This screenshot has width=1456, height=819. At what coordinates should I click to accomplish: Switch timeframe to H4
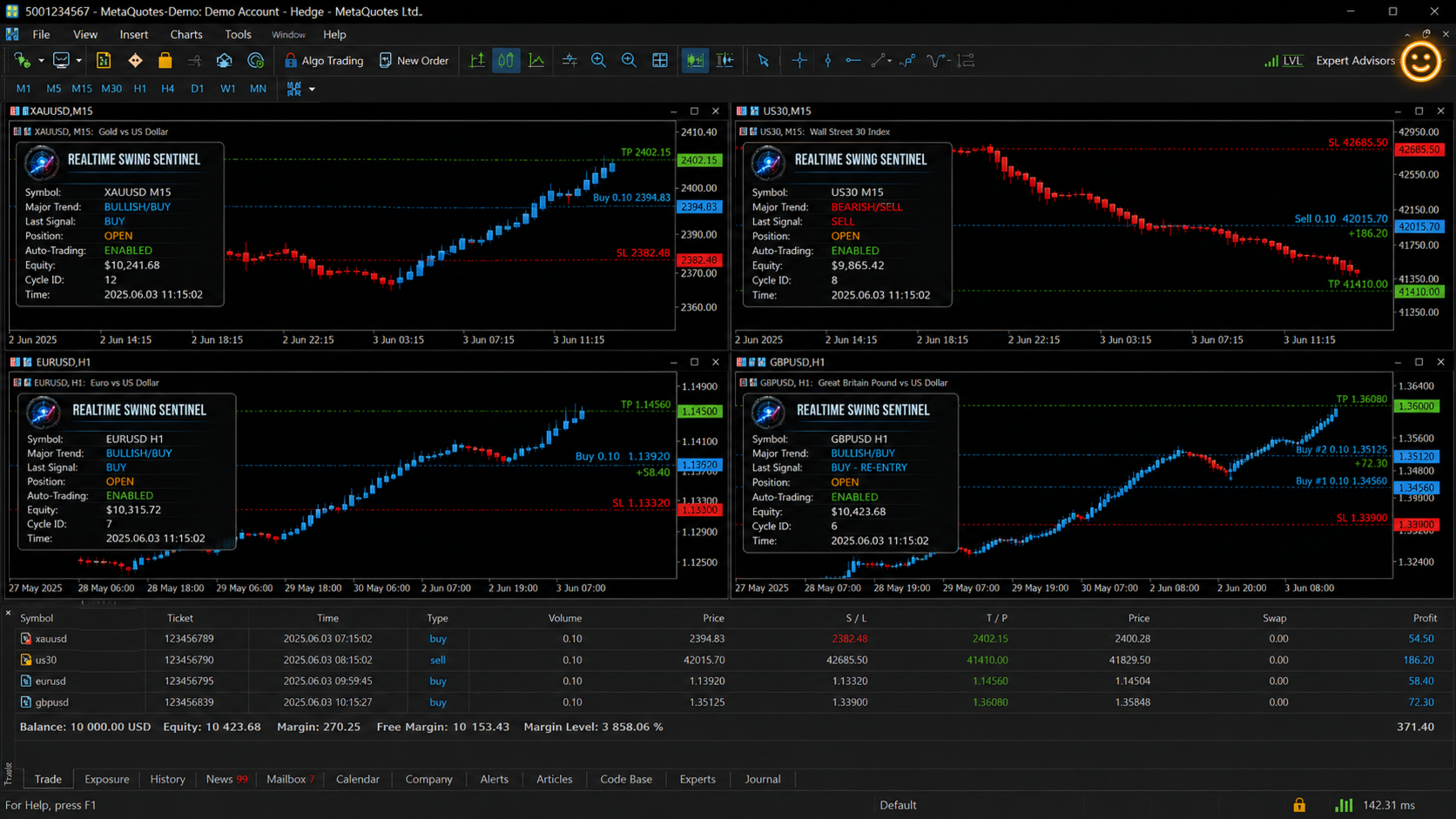click(168, 89)
